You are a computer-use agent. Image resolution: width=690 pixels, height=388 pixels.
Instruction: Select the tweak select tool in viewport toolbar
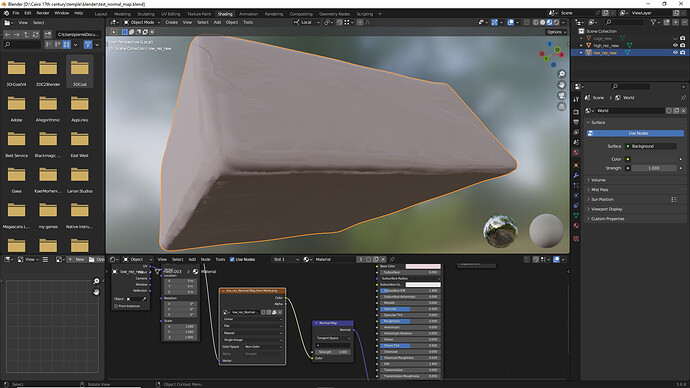click(x=114, y=32)
